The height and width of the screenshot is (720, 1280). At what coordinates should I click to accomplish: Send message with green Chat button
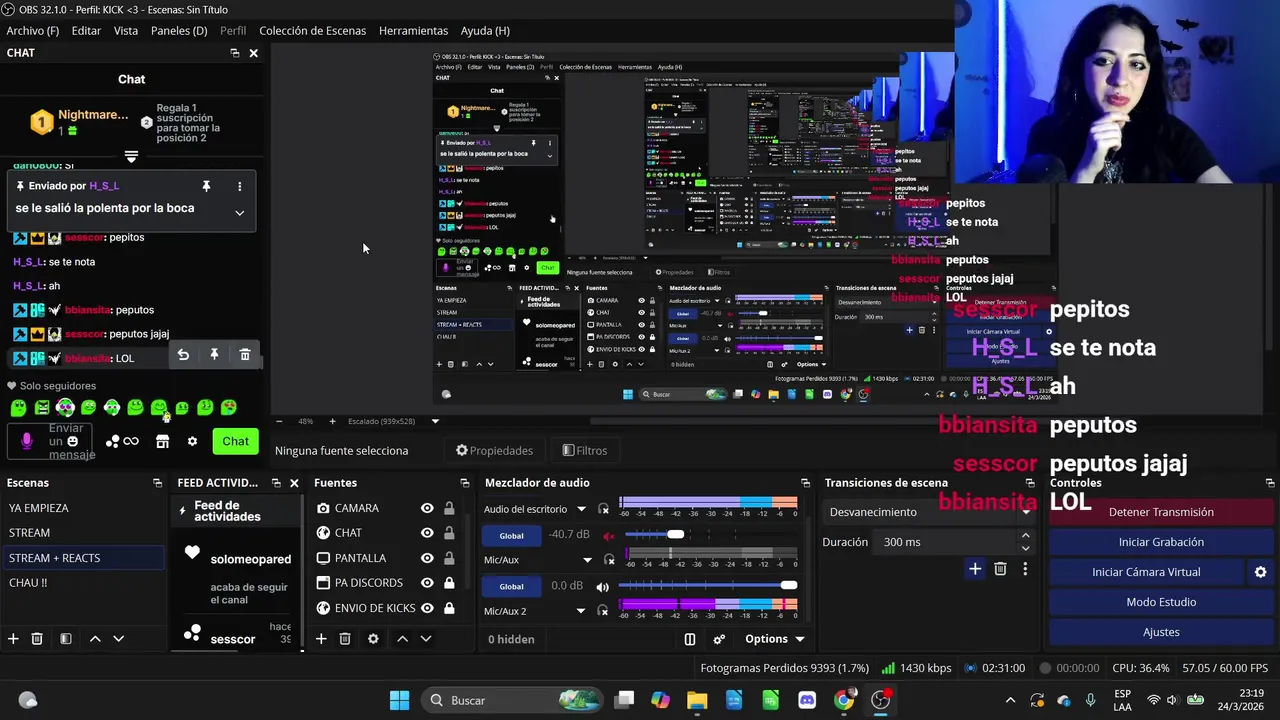coord(236,441)
